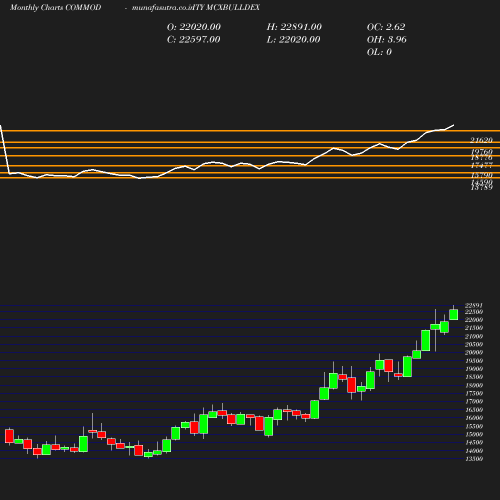Click the 15000 price axis label

point(474,434)
